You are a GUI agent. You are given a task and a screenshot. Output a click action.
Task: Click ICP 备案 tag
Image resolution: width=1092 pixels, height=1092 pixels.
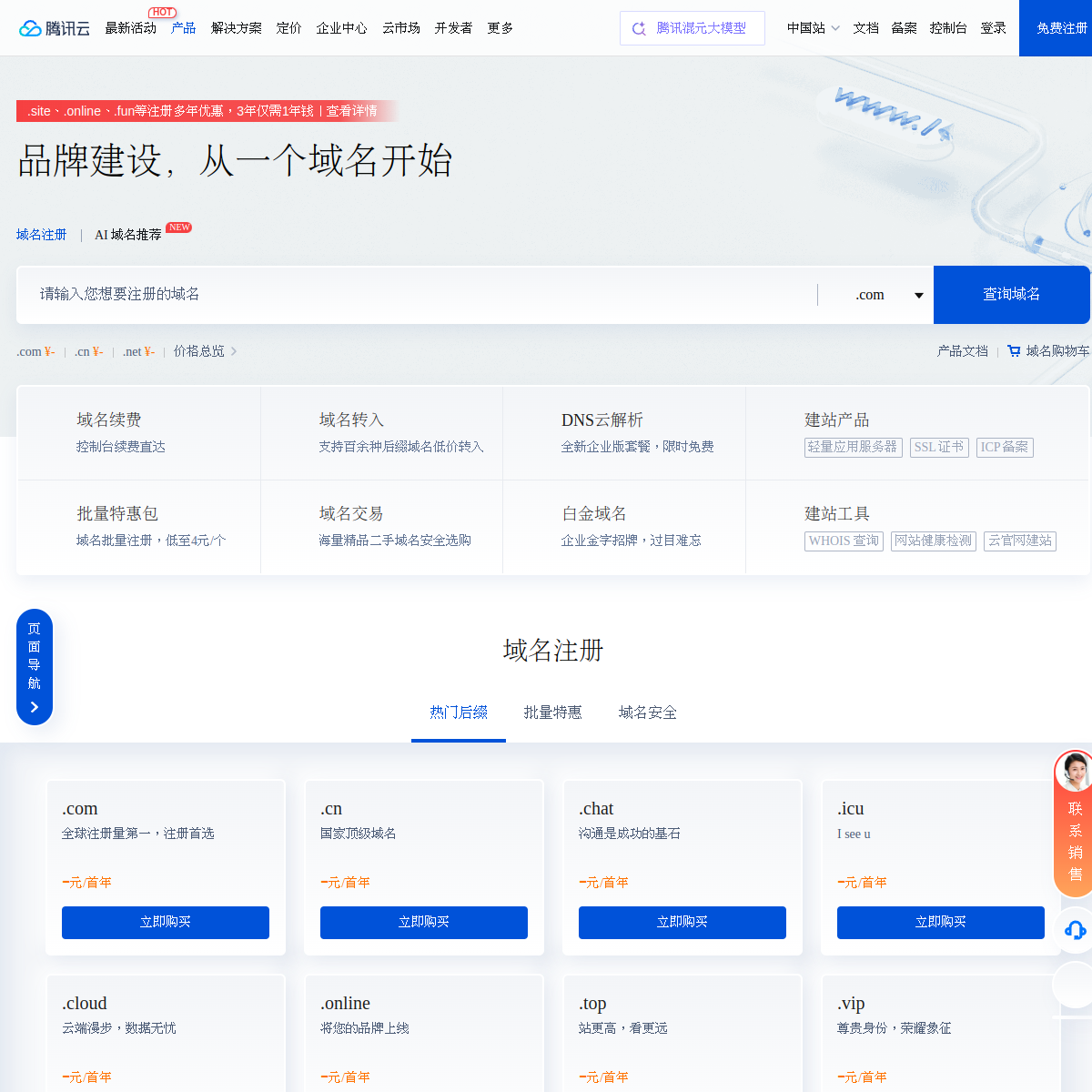click(x=1005, y=447)
